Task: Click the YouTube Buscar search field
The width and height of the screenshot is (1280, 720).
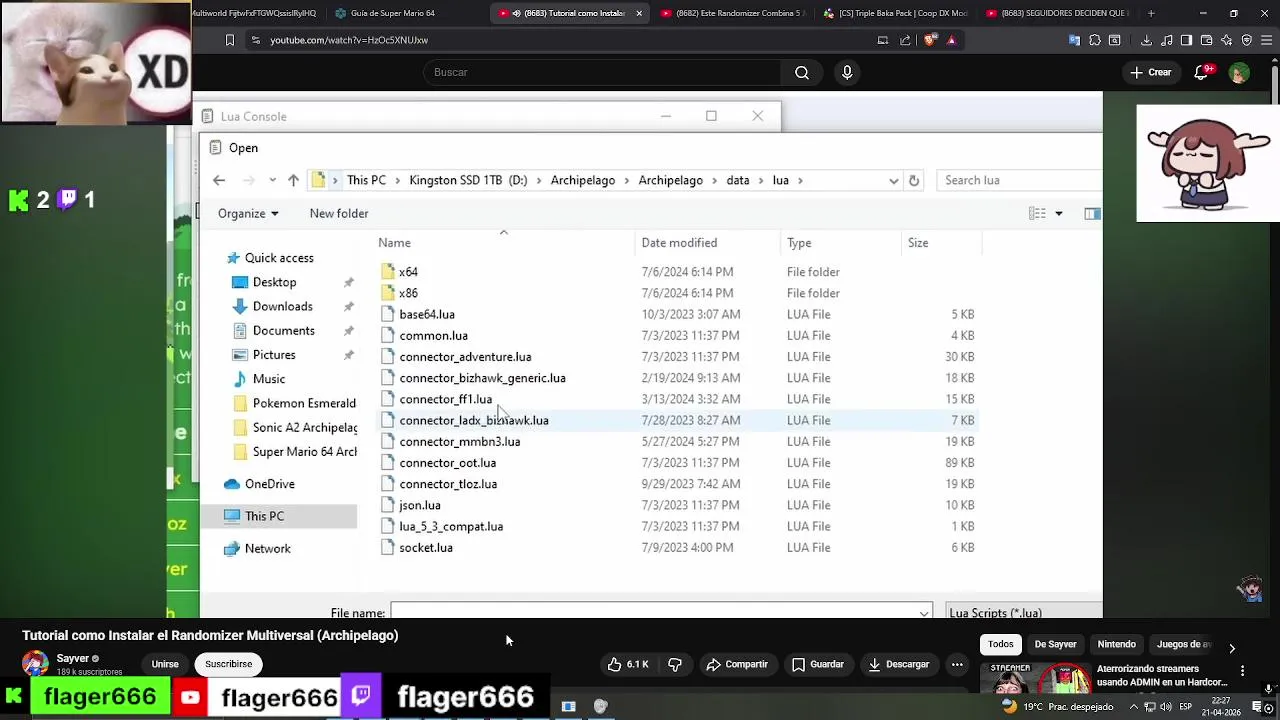Action: pos(602,72)
